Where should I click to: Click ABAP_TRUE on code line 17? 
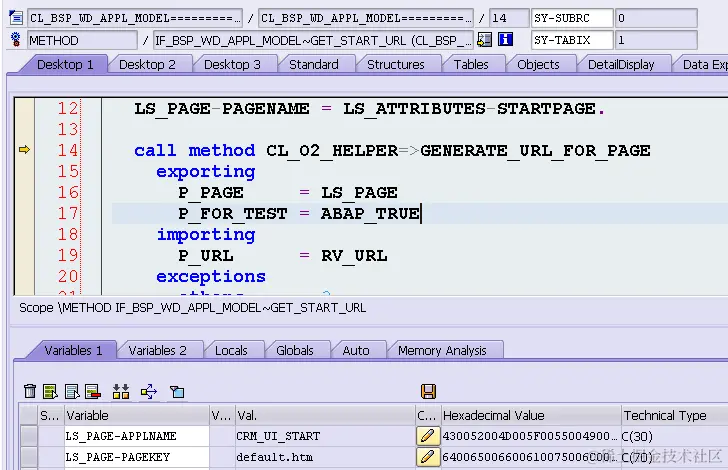pos(370,214)
